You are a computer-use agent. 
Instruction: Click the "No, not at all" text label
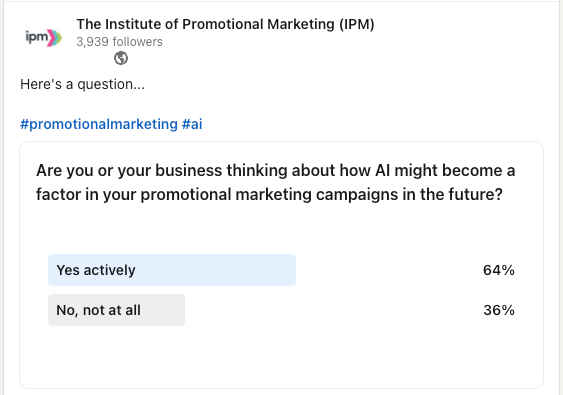pos(98,310)
